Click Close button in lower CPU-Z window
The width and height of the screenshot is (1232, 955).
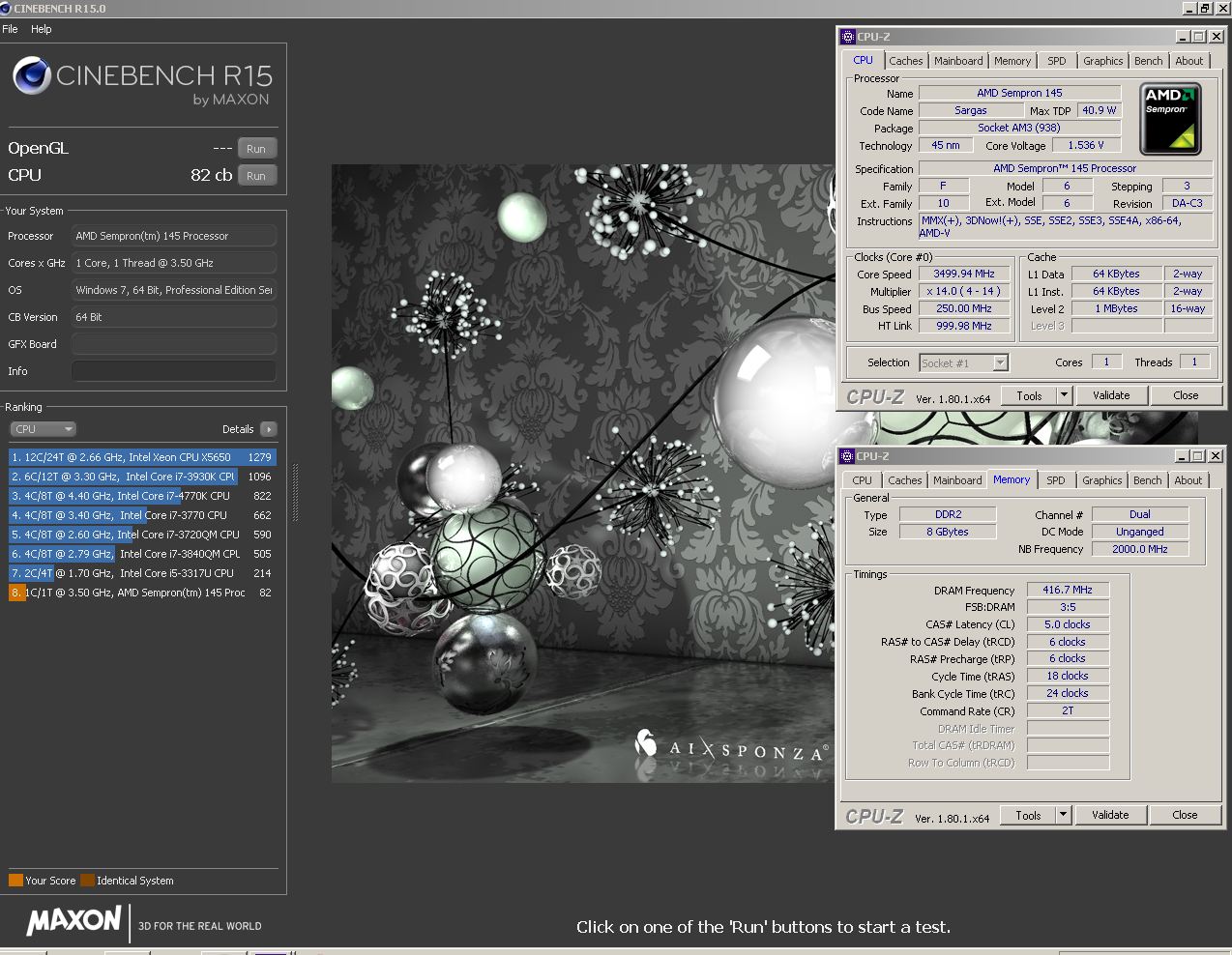pyautogui.click(x=1185, y=815)
